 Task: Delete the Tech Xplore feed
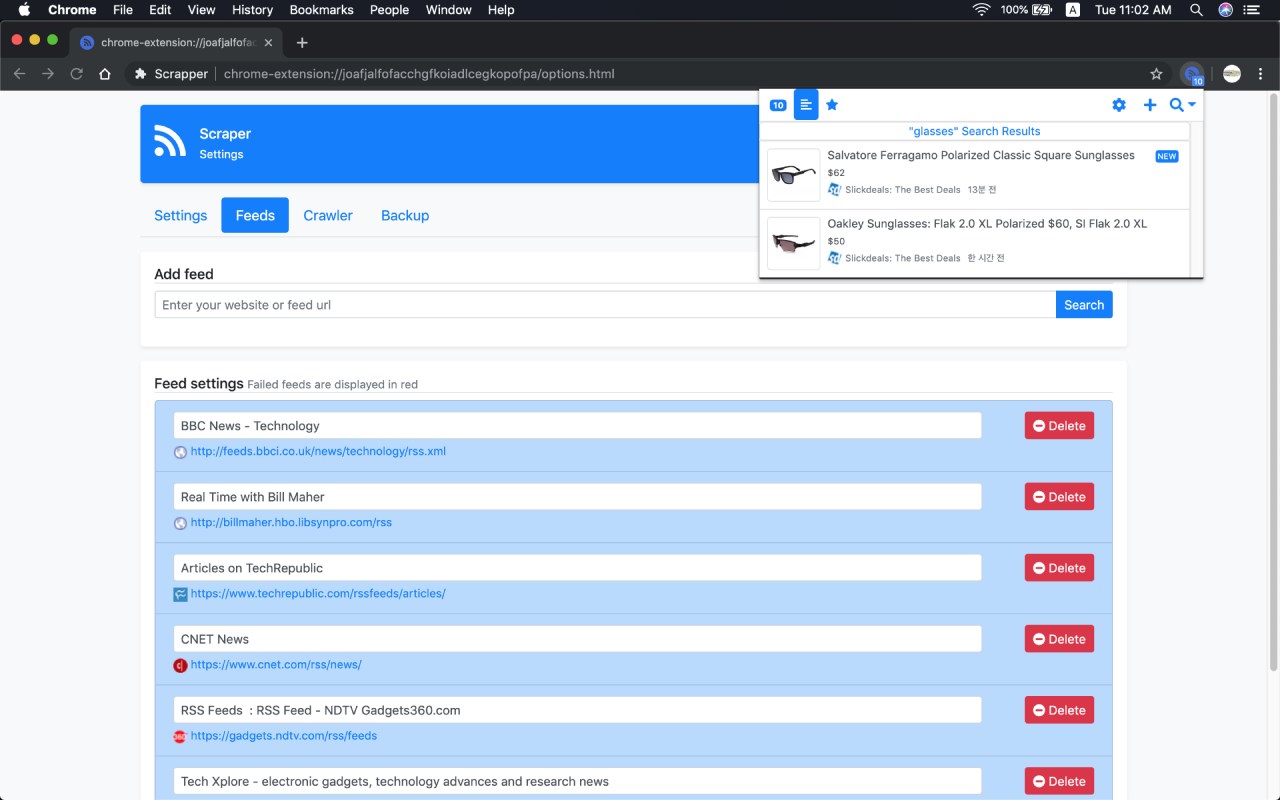1059,781
